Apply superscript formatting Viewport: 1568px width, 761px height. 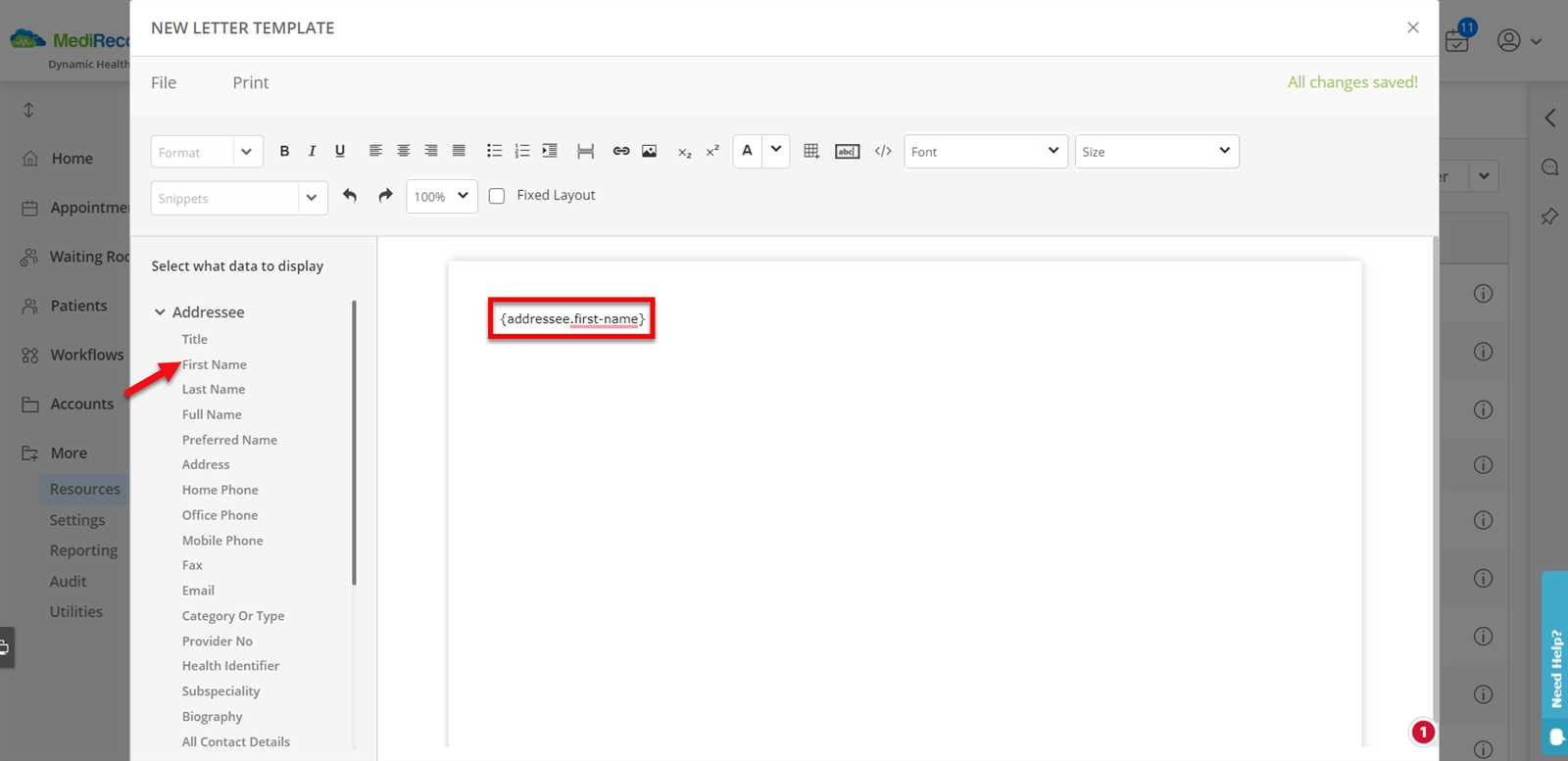712,151
